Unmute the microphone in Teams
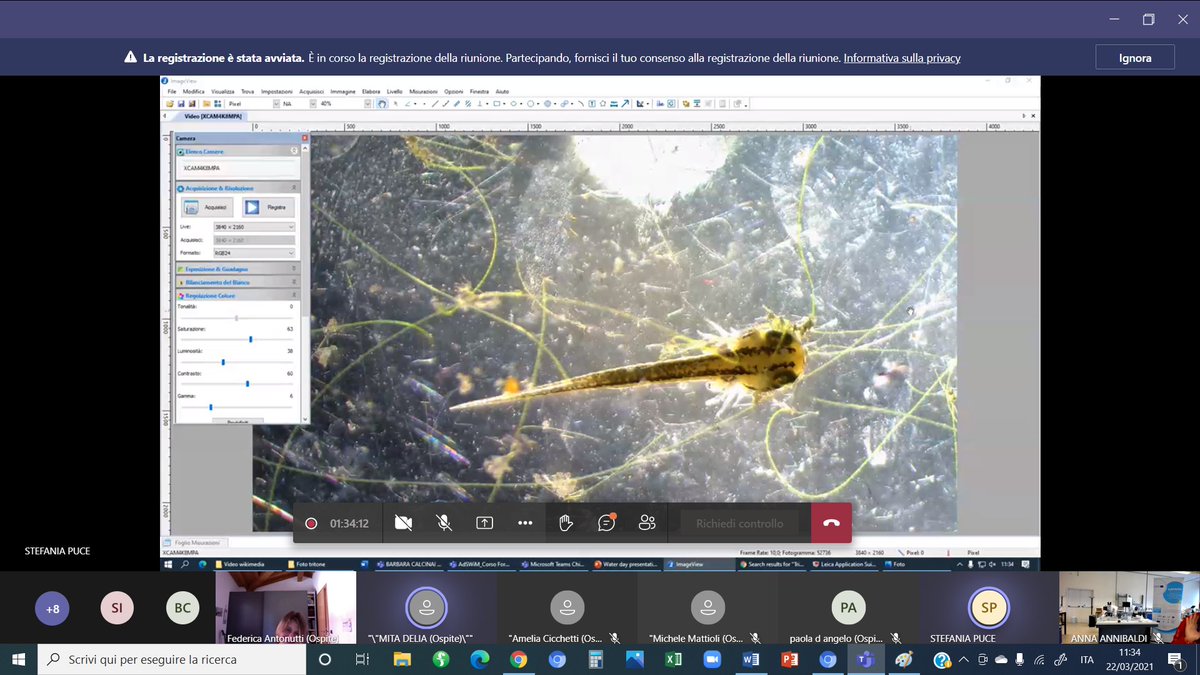Viewport: 1200px width, 675px height. coord(444,523)
